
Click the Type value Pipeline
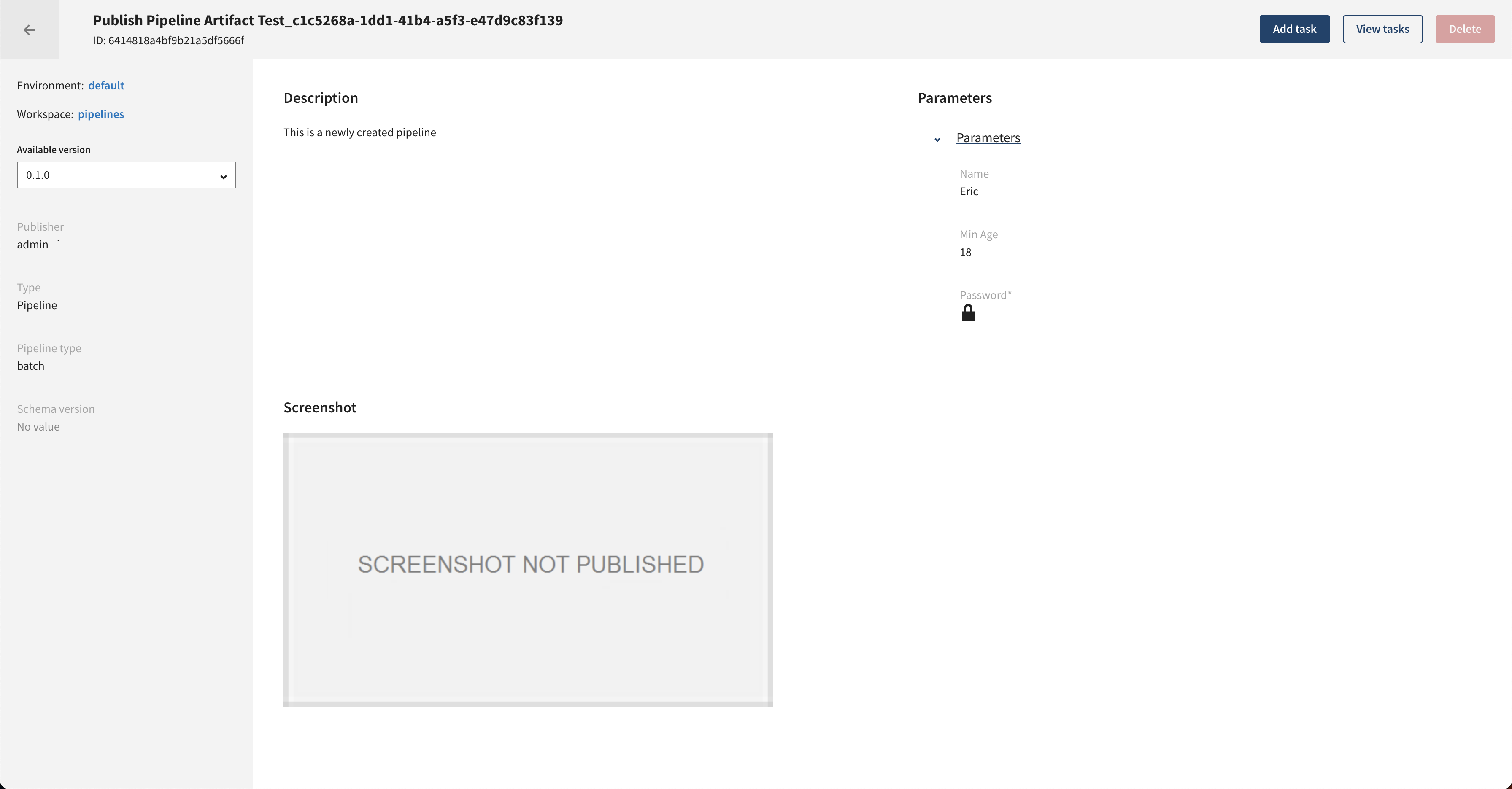[x=37, y=305]
